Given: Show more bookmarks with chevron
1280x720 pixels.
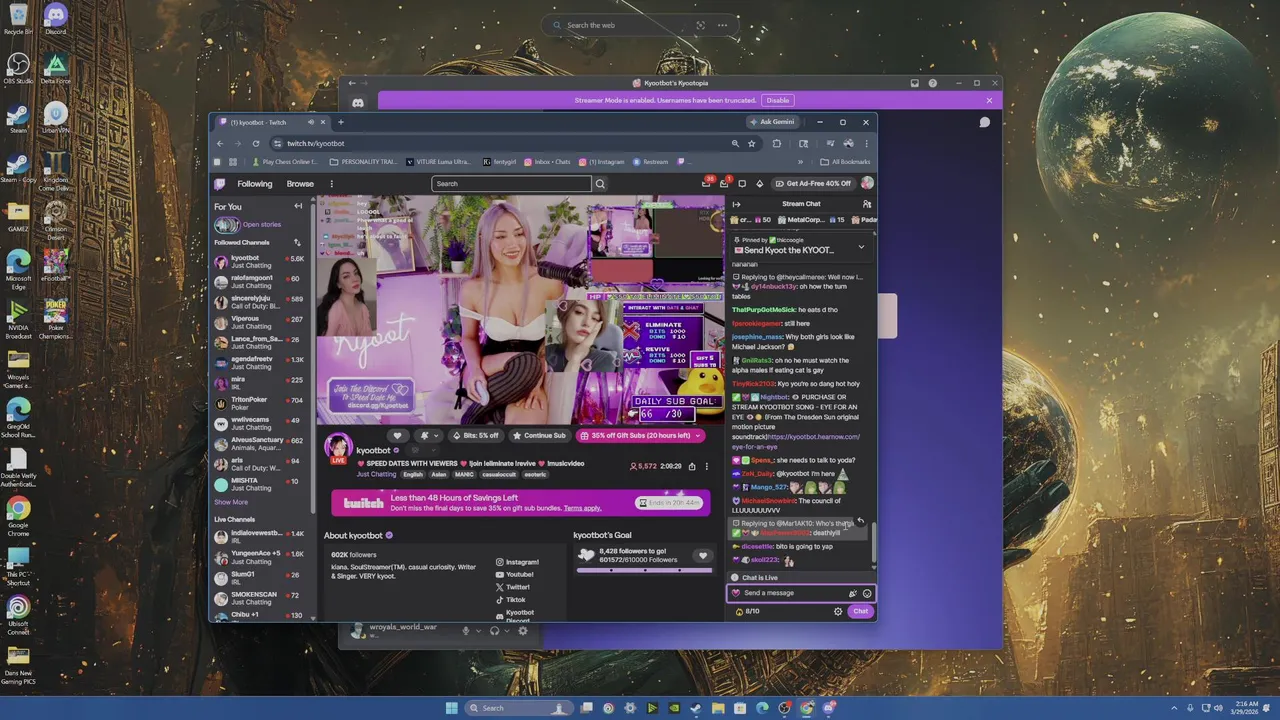Looking at the screenshot, I should (x=800, y=162).
